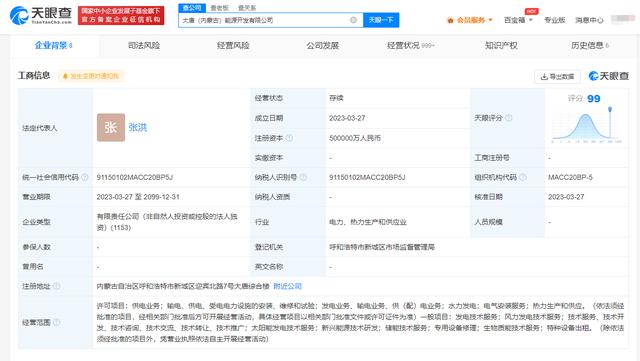Open the 张 legal representative avatar
Viewport: 640px width, 361px height.
[111, 127]
